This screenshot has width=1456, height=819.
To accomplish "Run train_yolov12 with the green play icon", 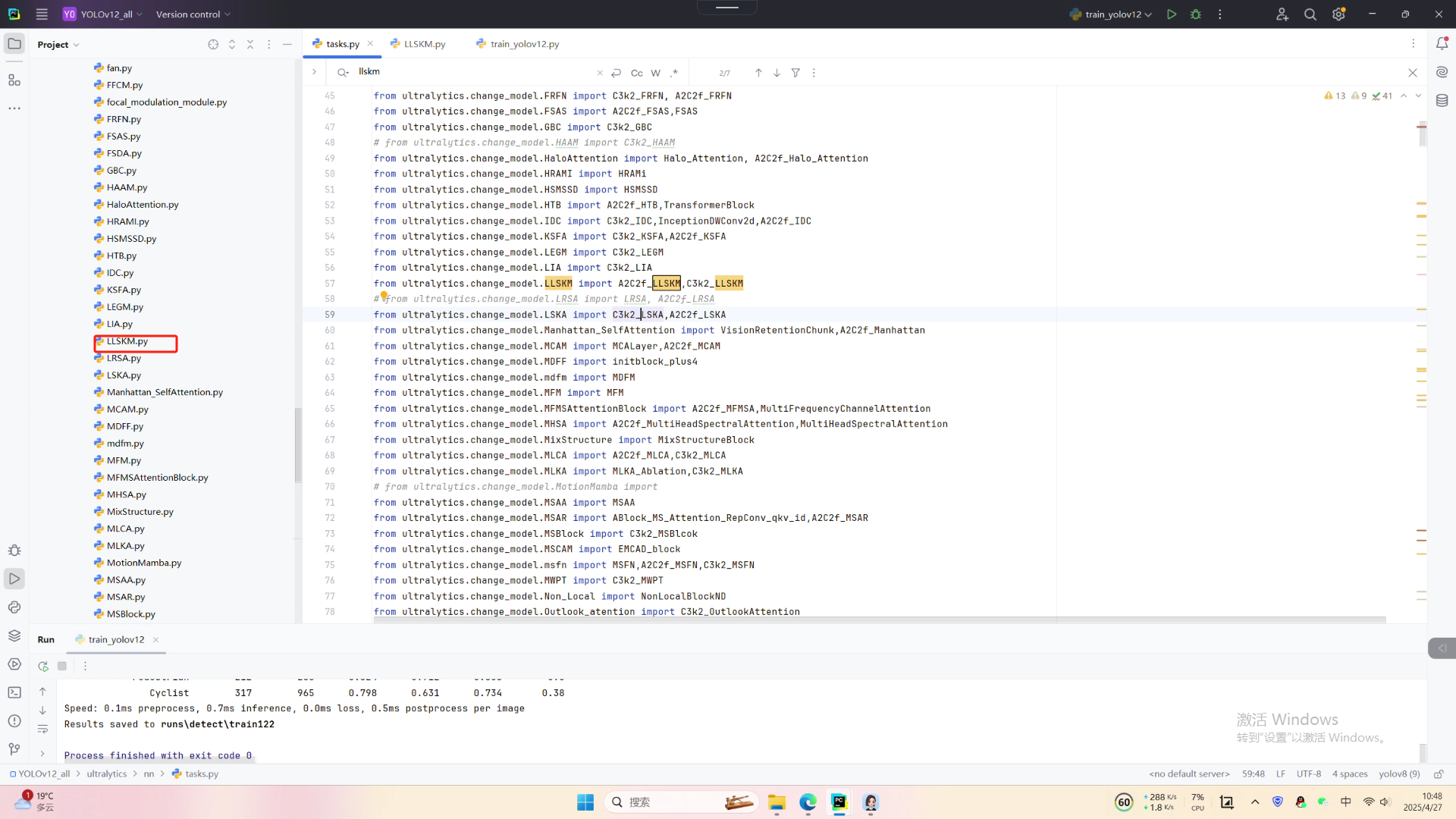I will [x=1172, y=14].
